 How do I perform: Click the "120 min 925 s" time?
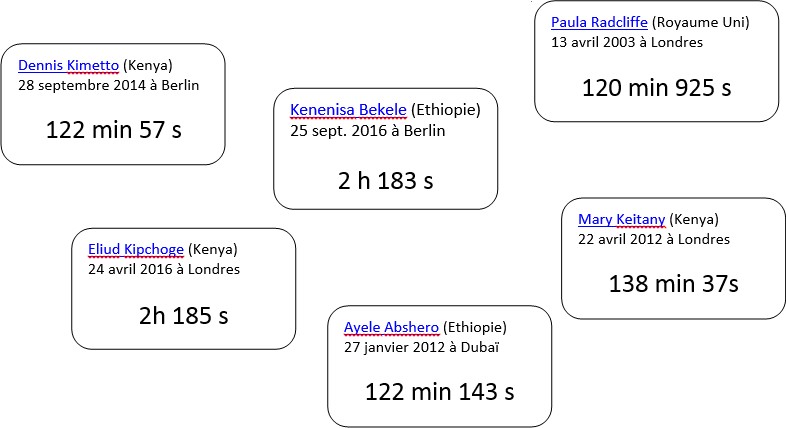click(x=657, y=88)
